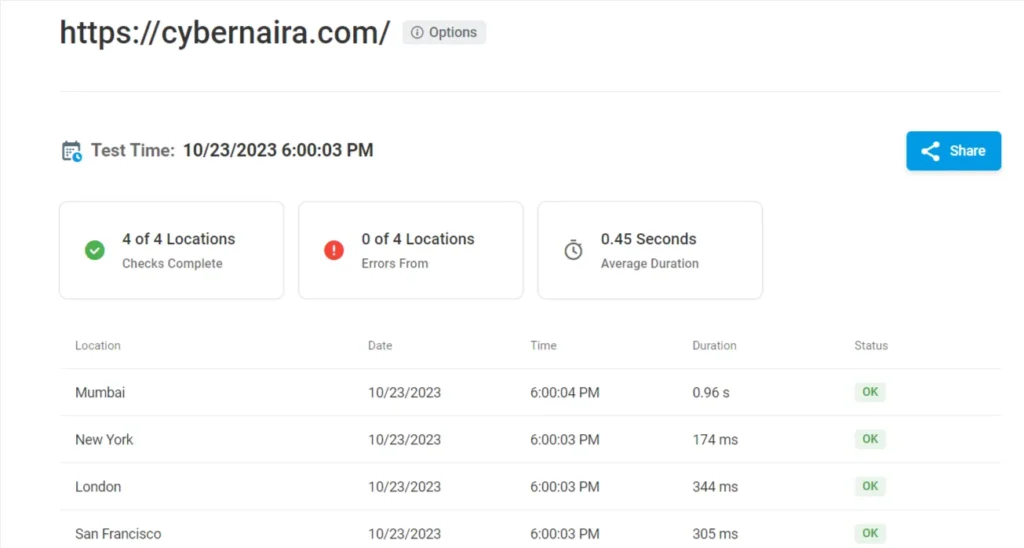Click the 6:00:04 PM time in Mumbai row
1024x548 pixels.
[x=565, y=393]
